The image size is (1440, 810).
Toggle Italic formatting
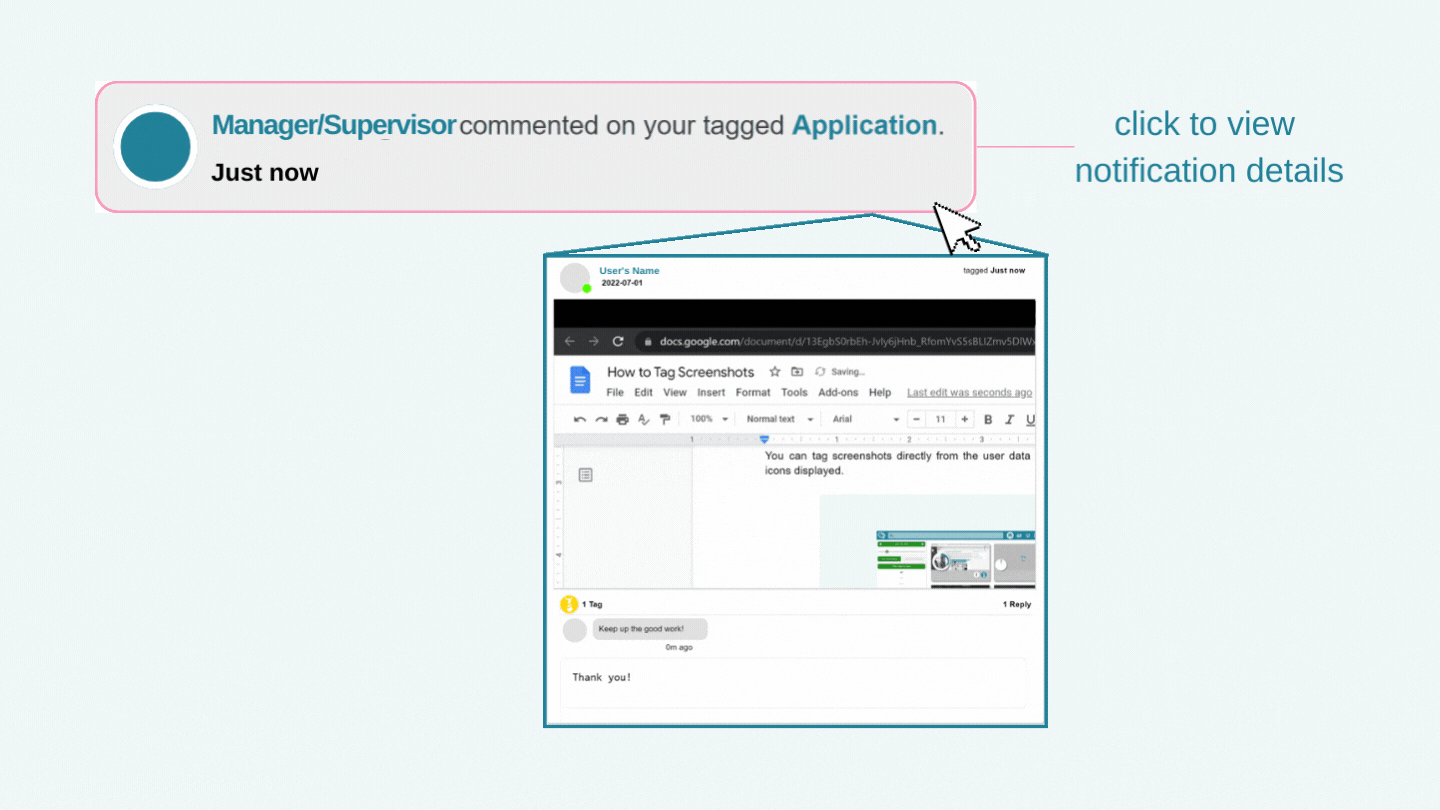1010,420
